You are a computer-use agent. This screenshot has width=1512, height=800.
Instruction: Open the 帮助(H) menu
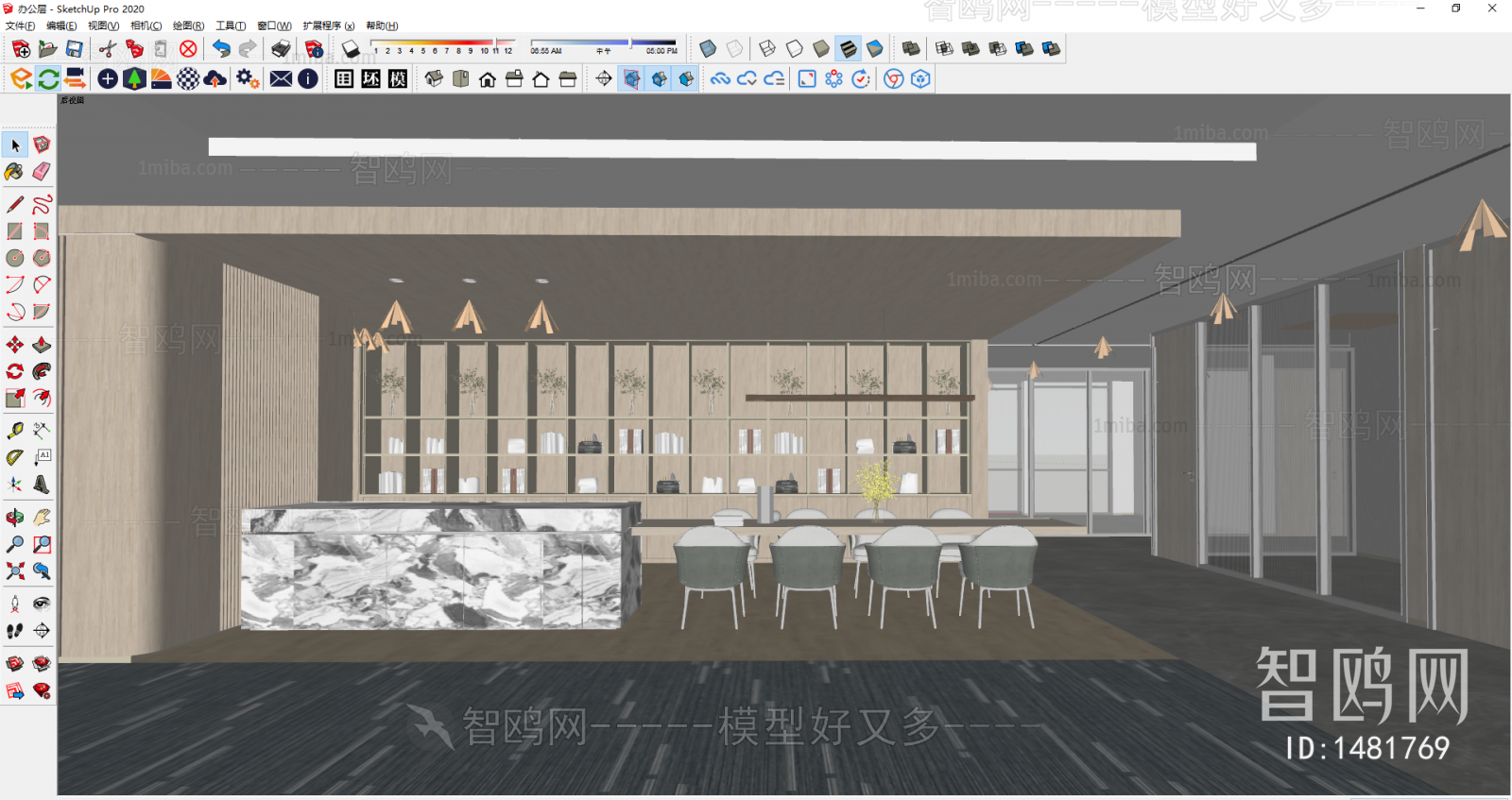[382, 26]
